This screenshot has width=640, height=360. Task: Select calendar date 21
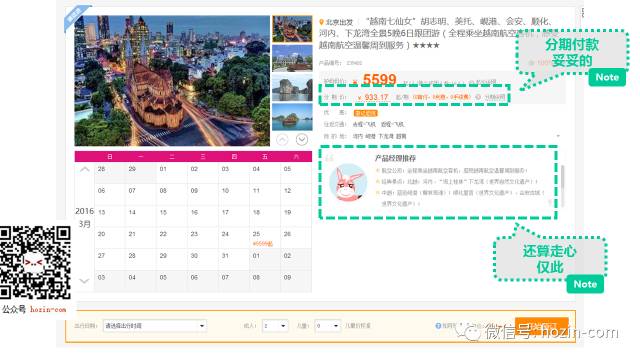pyautogui.click(x=141, y=238)
